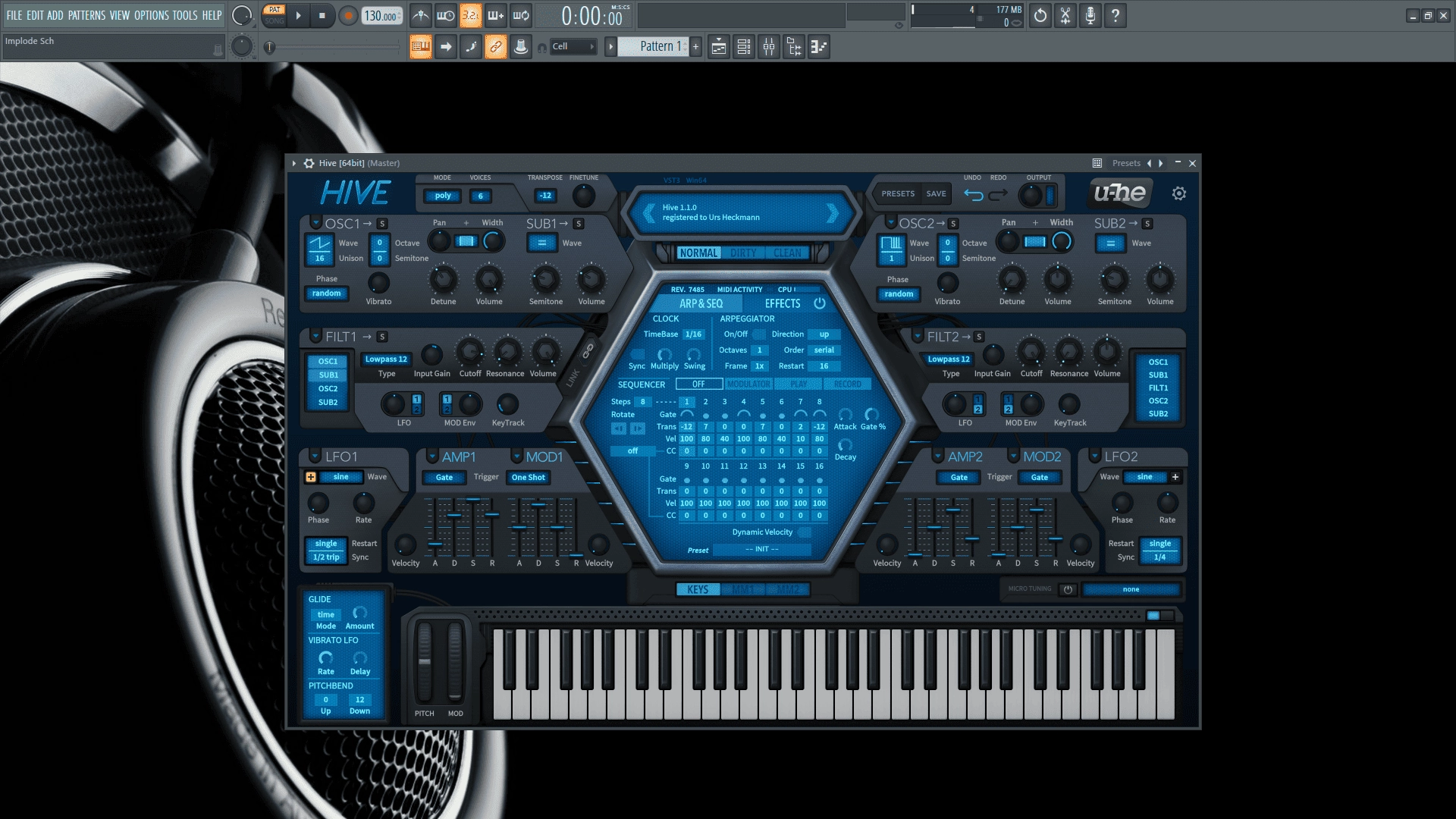Open the LFO2 sine wave dropdown
Screen dimensions: 1456x819
[x=1145, y=477]
